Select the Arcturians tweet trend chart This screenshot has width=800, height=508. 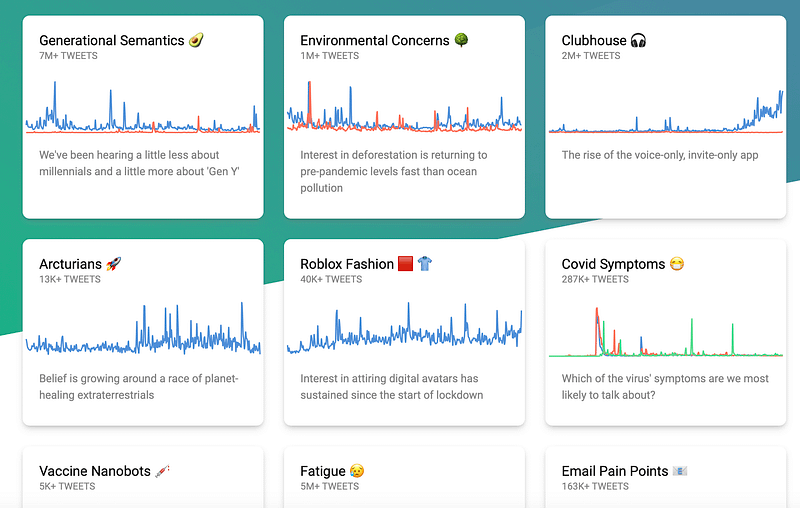tap(143, 328)
